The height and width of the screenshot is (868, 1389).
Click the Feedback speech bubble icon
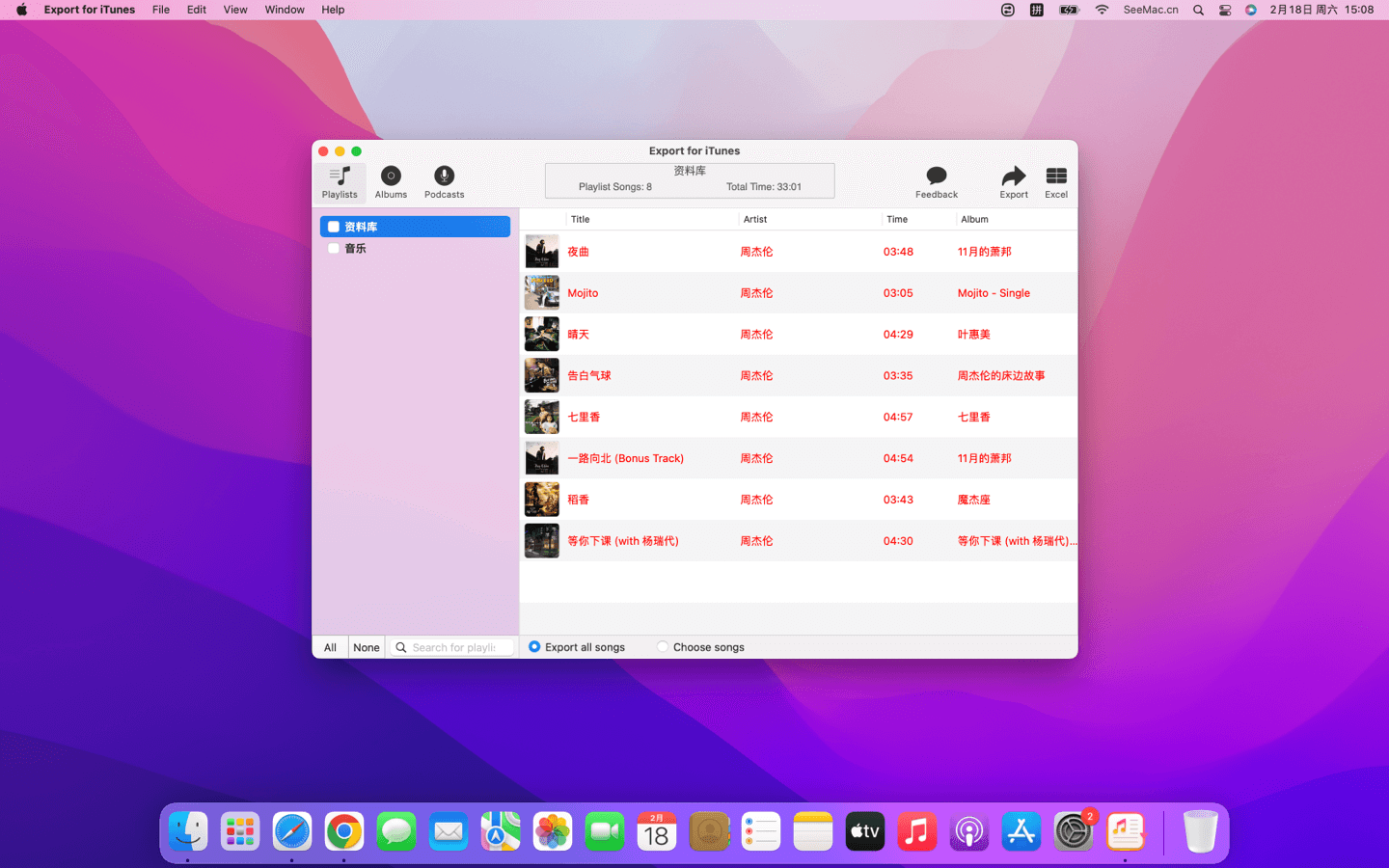coord(936,176)
